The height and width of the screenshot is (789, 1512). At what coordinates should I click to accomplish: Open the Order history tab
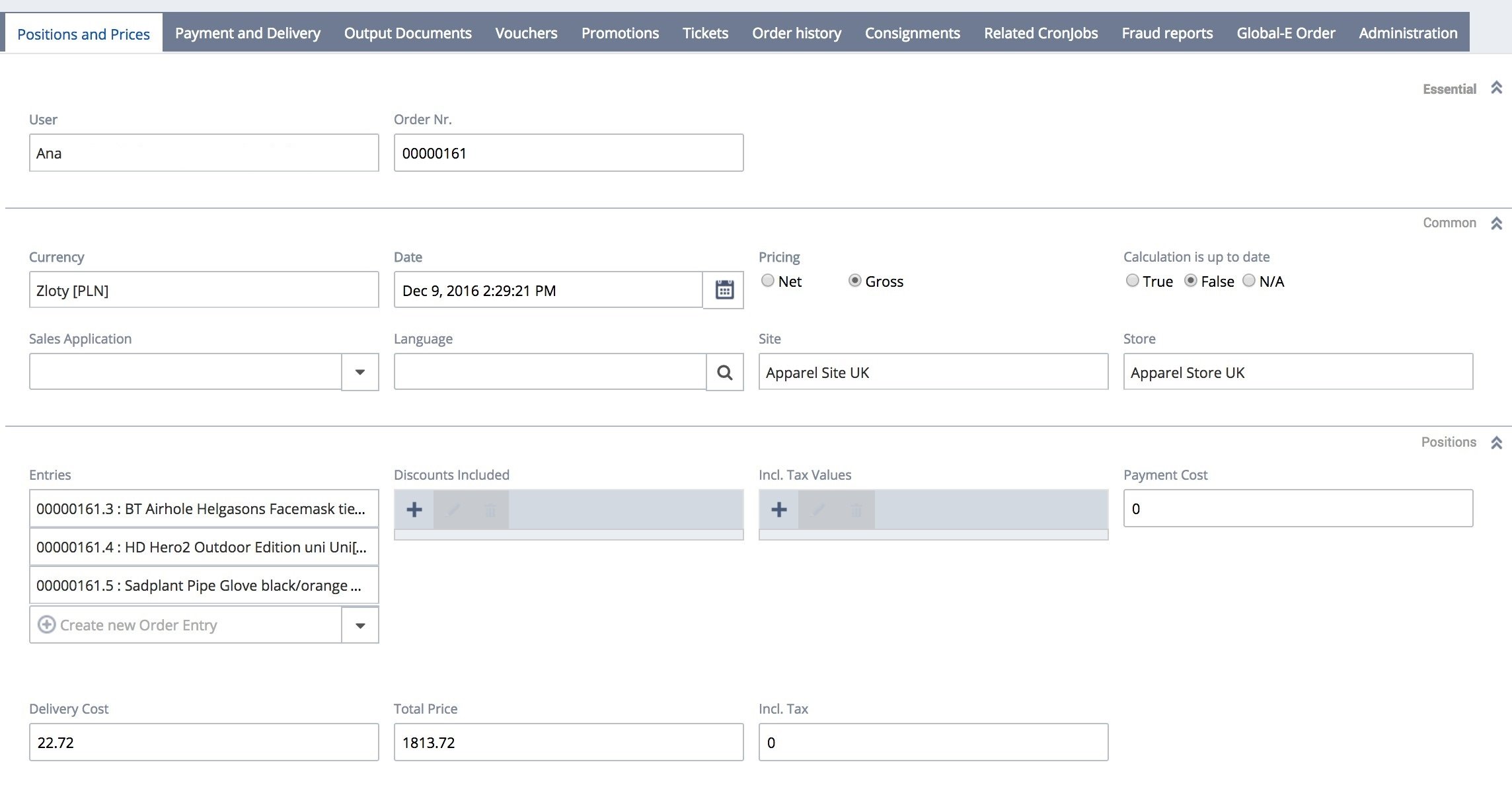tap(797, 33)
